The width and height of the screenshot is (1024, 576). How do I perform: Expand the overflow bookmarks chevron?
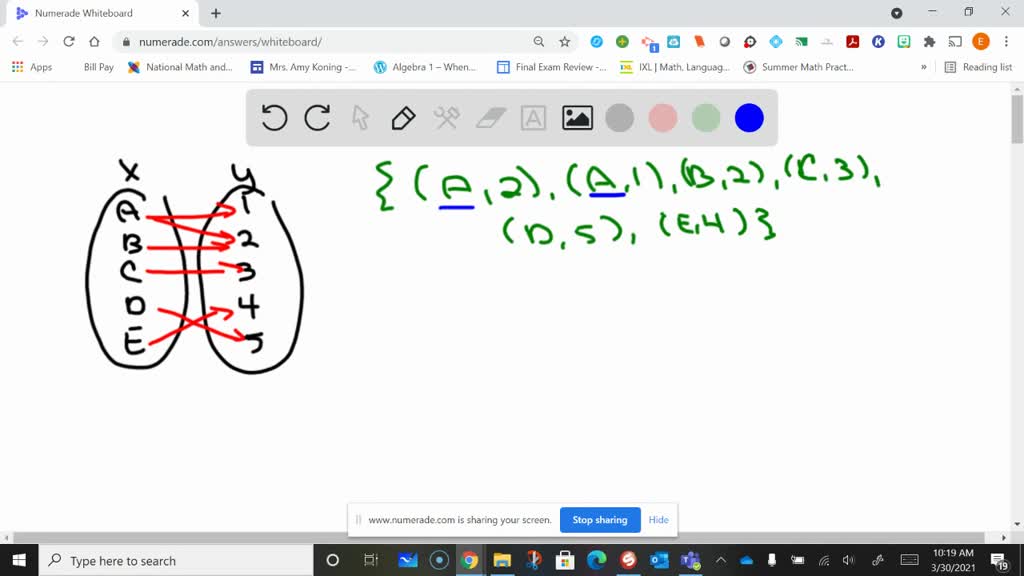[x=925, y=67]
